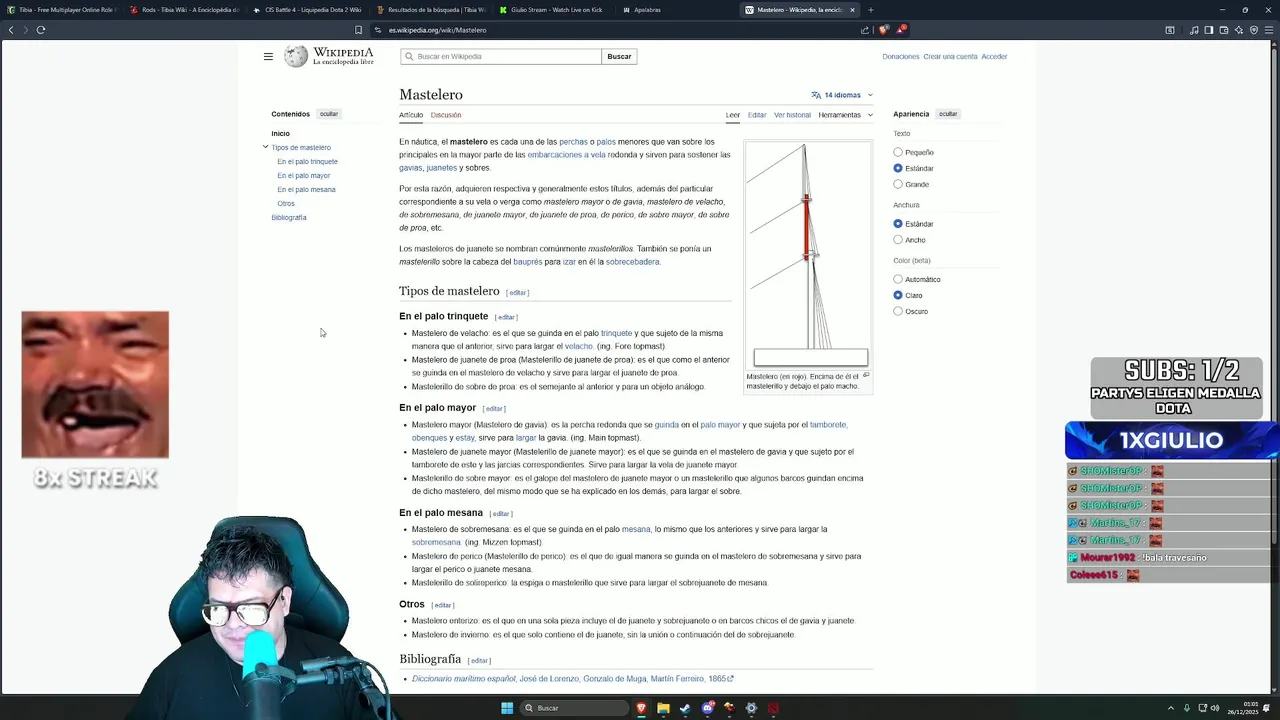Select the Leer view tab
This screenshot has height=720, width=1280.
pyautogui.click(x=733, y=115)
